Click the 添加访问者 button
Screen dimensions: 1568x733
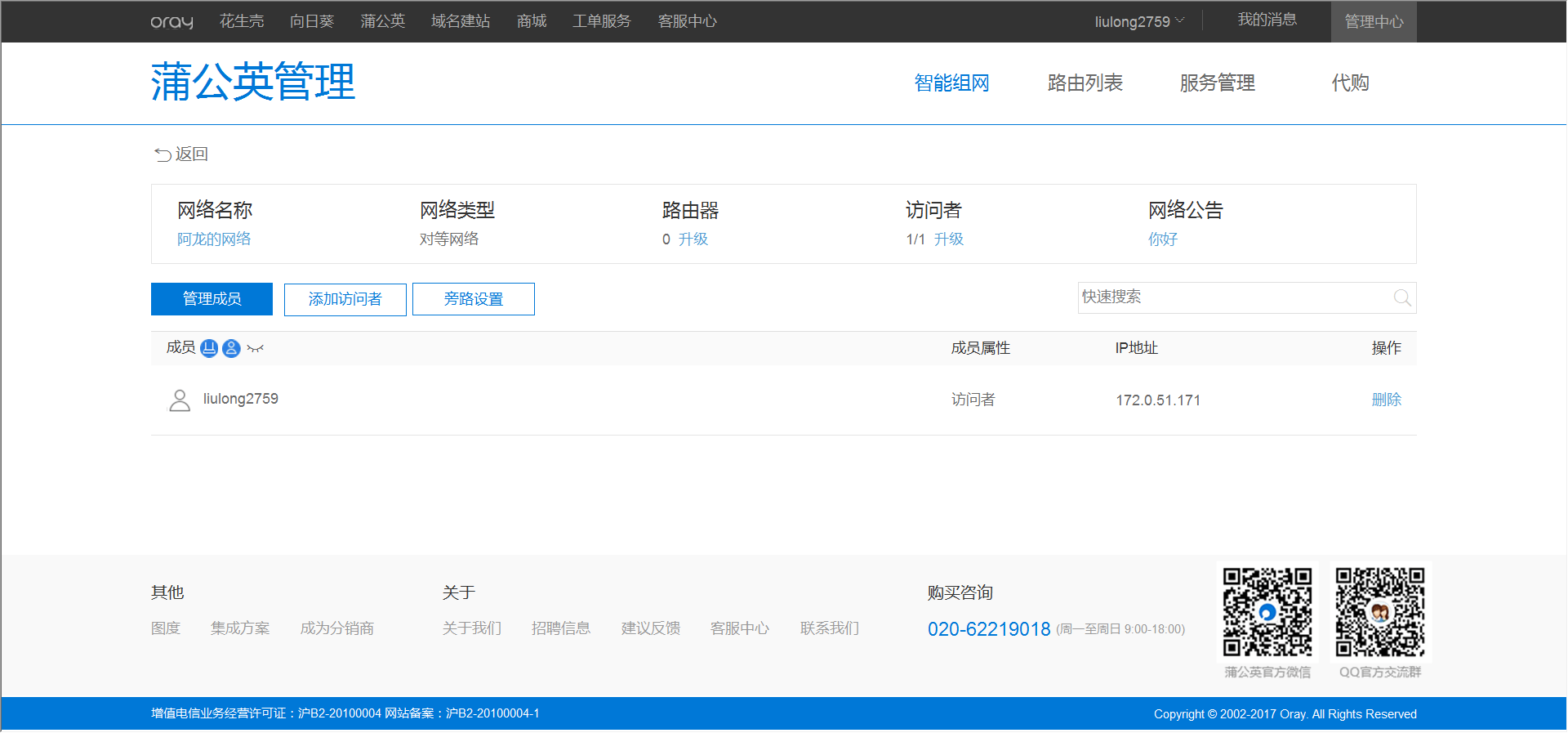[x=345, y=299]
